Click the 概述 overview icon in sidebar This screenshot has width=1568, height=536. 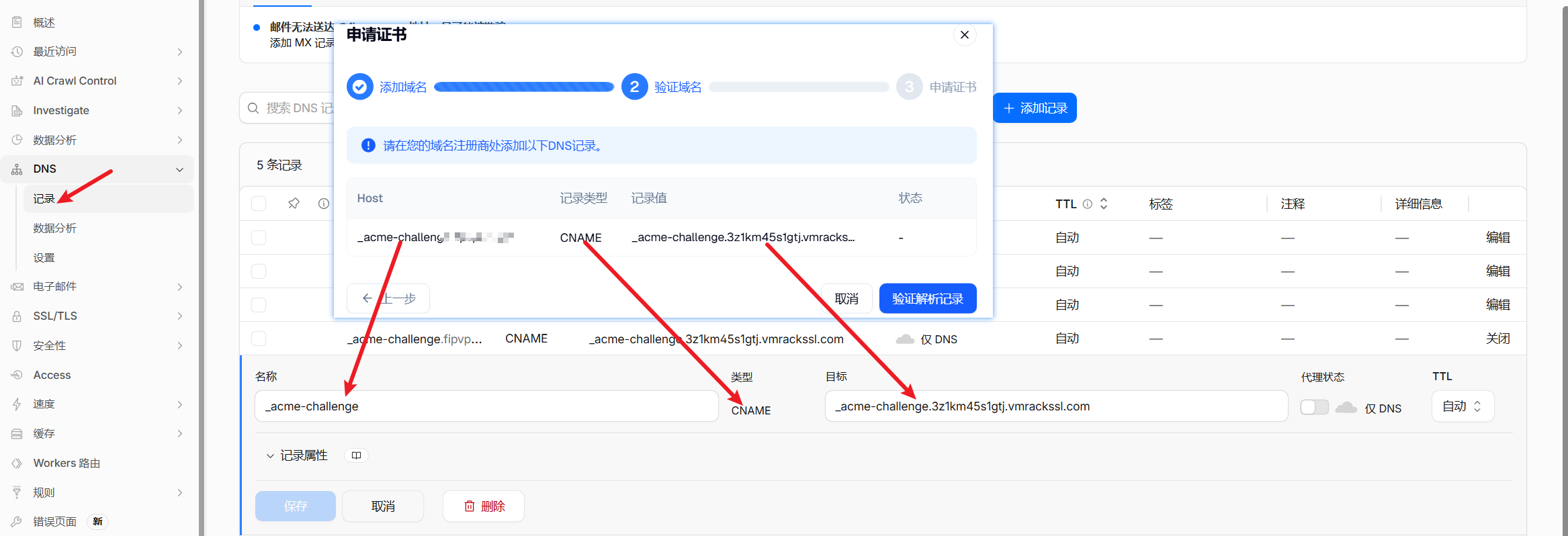point(17,22)
